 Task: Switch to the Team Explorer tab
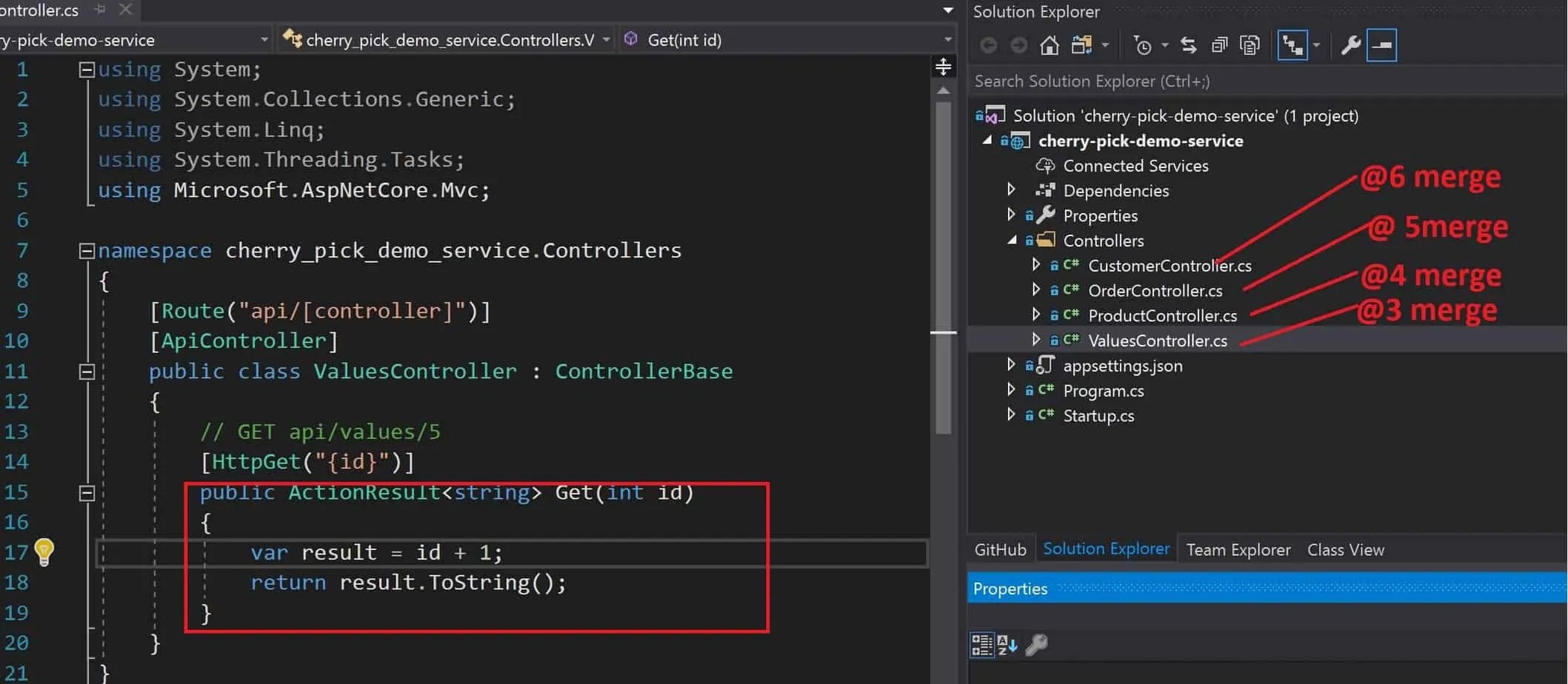tap(1238, 549)
